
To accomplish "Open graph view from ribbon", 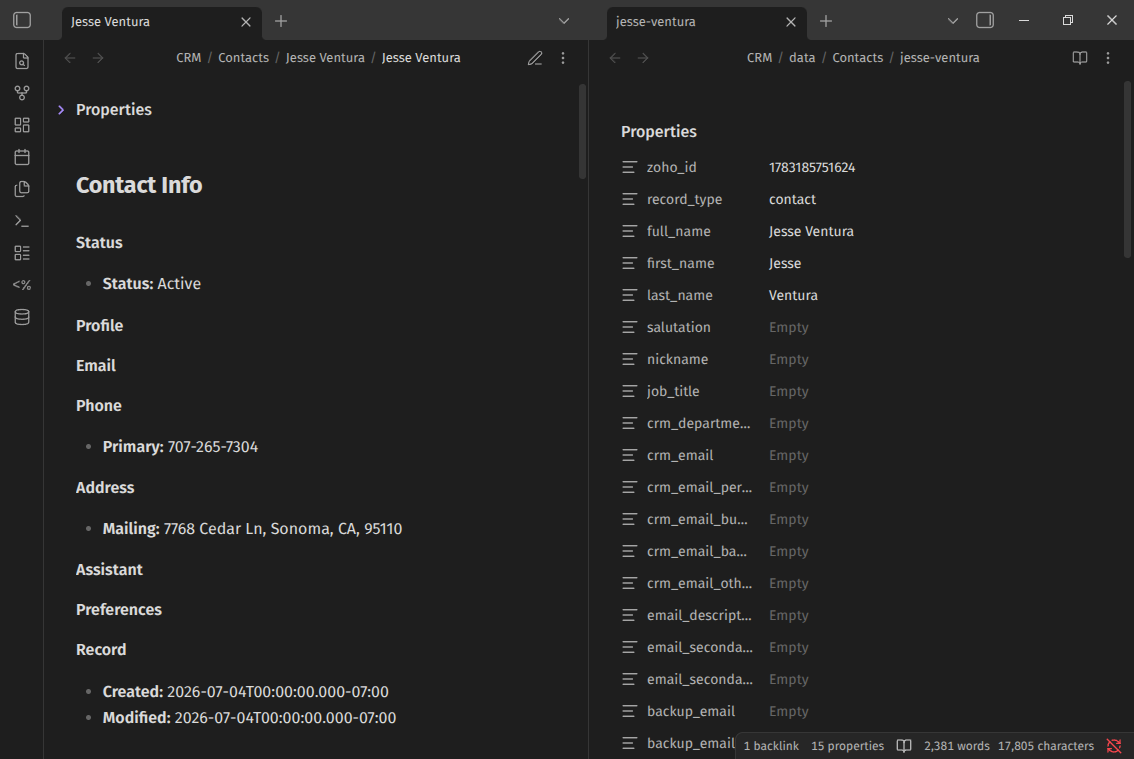I will point(22,93).
